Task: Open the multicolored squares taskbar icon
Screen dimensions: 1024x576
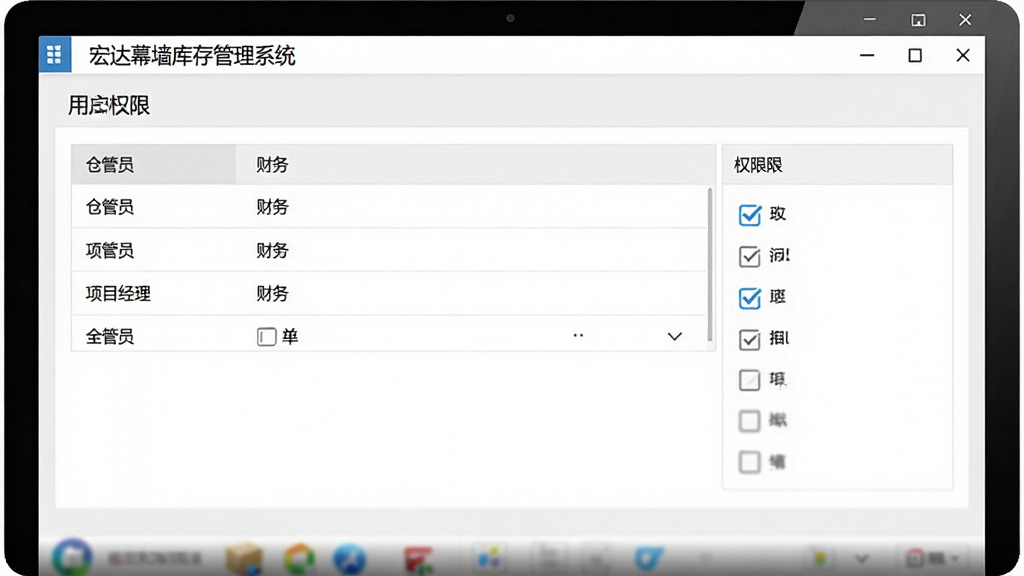Action: click(x=489, y=558)
